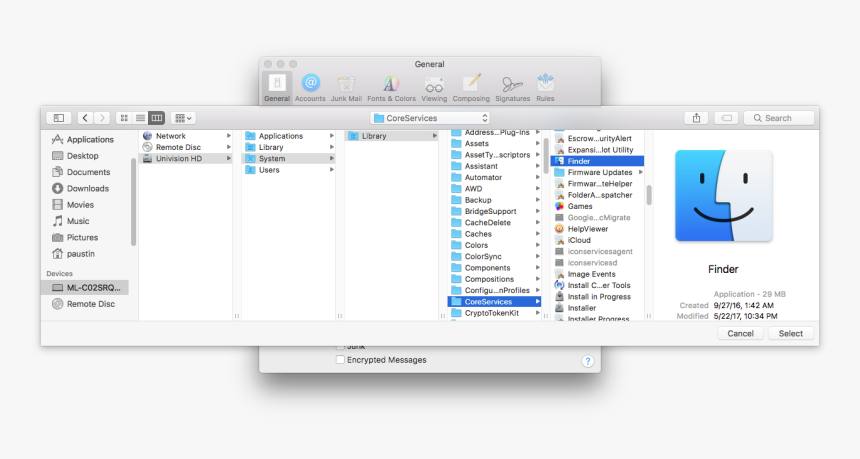The height and width of the screenshot is (459, 860).
Task: Switch to icon view
Action: pyautogui.click(x=124, y=118)
